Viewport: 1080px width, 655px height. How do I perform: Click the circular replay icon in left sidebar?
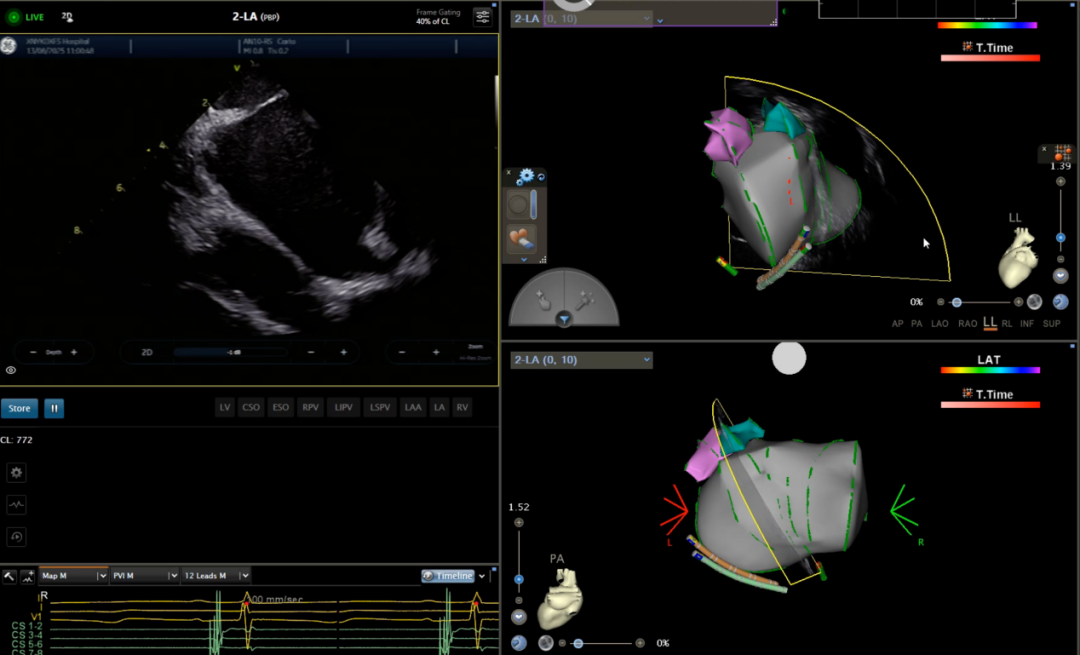point(16,537)
